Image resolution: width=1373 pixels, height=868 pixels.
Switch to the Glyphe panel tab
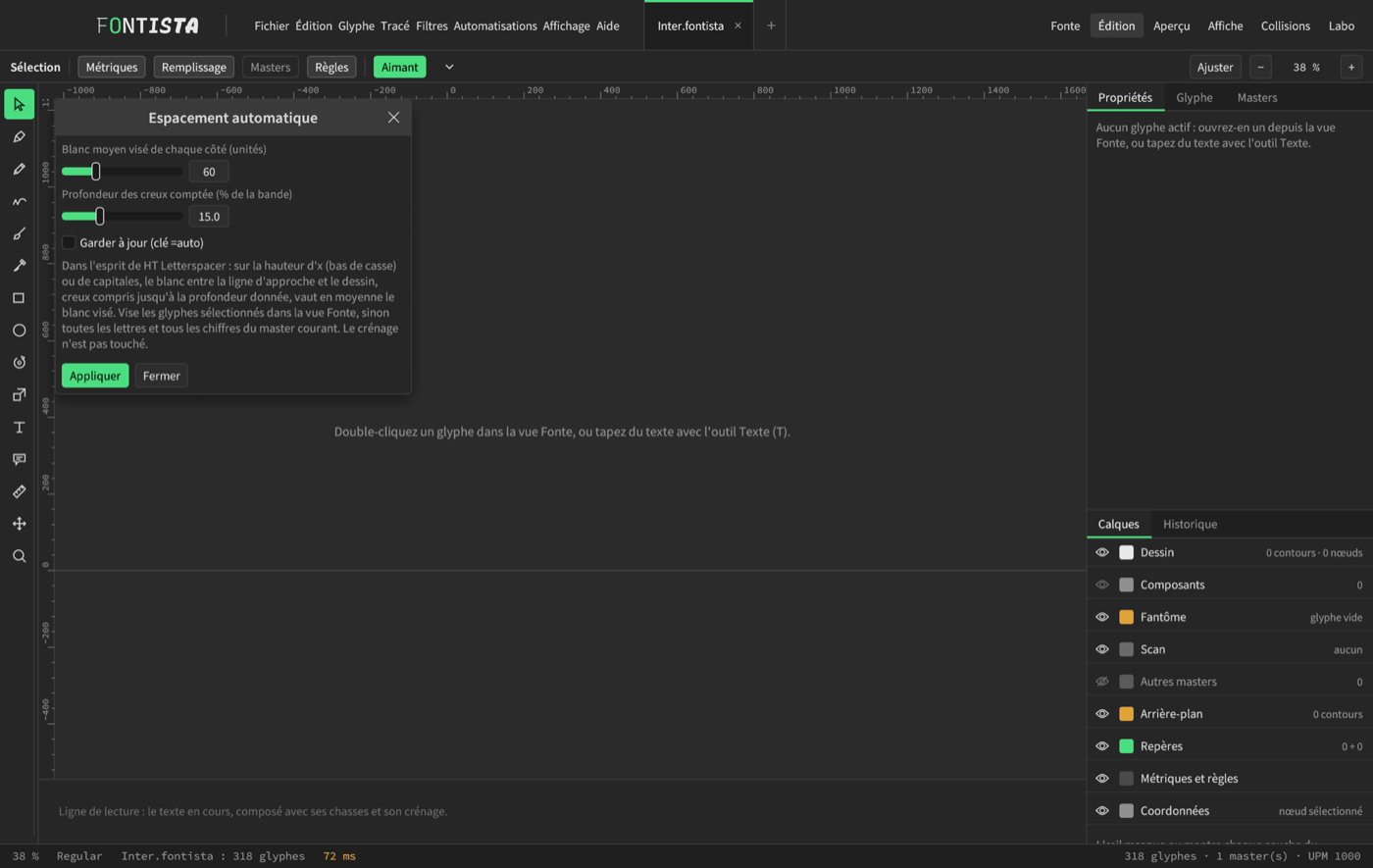click(x=1195, y=97)
